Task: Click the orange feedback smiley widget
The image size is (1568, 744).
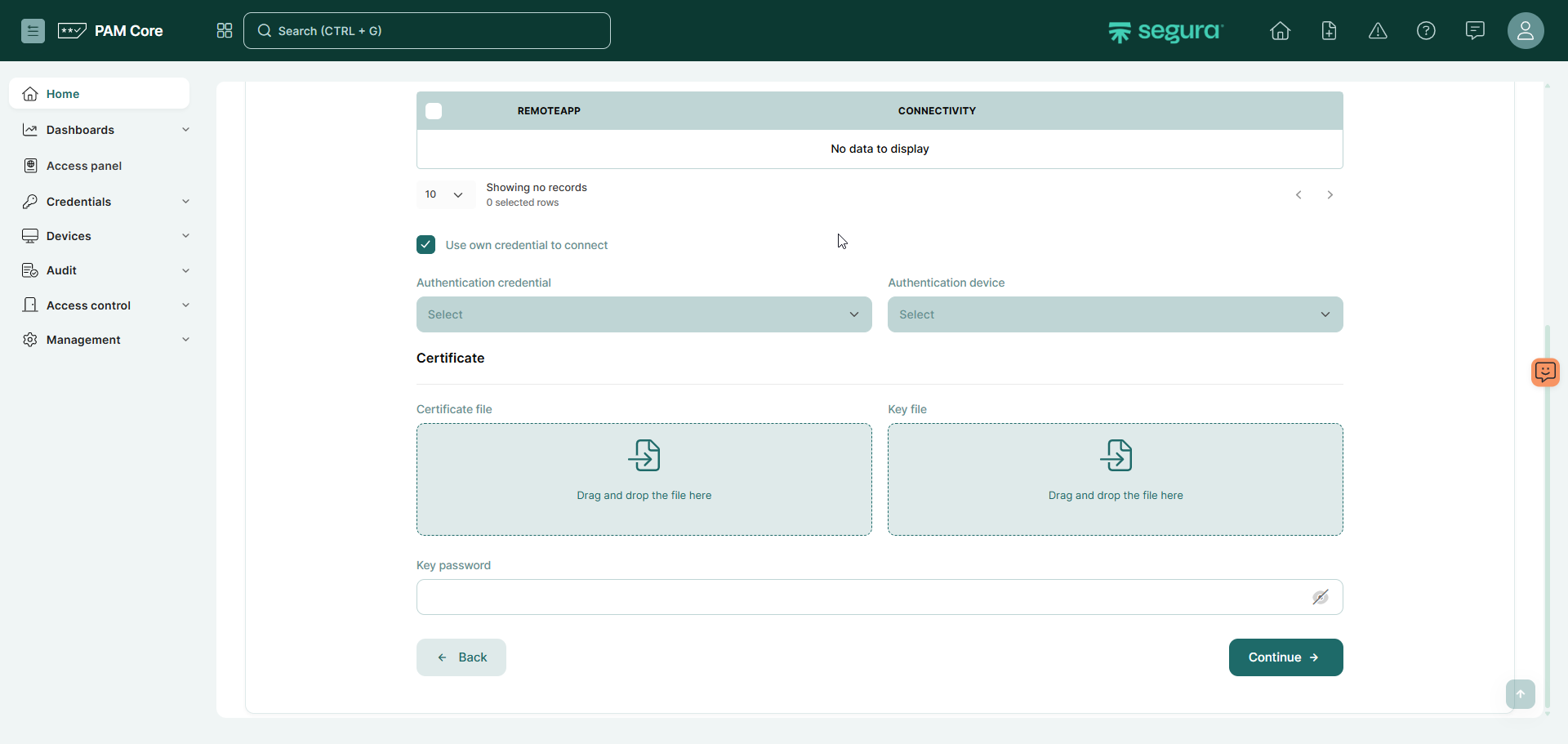Action: coord(1545,372)
